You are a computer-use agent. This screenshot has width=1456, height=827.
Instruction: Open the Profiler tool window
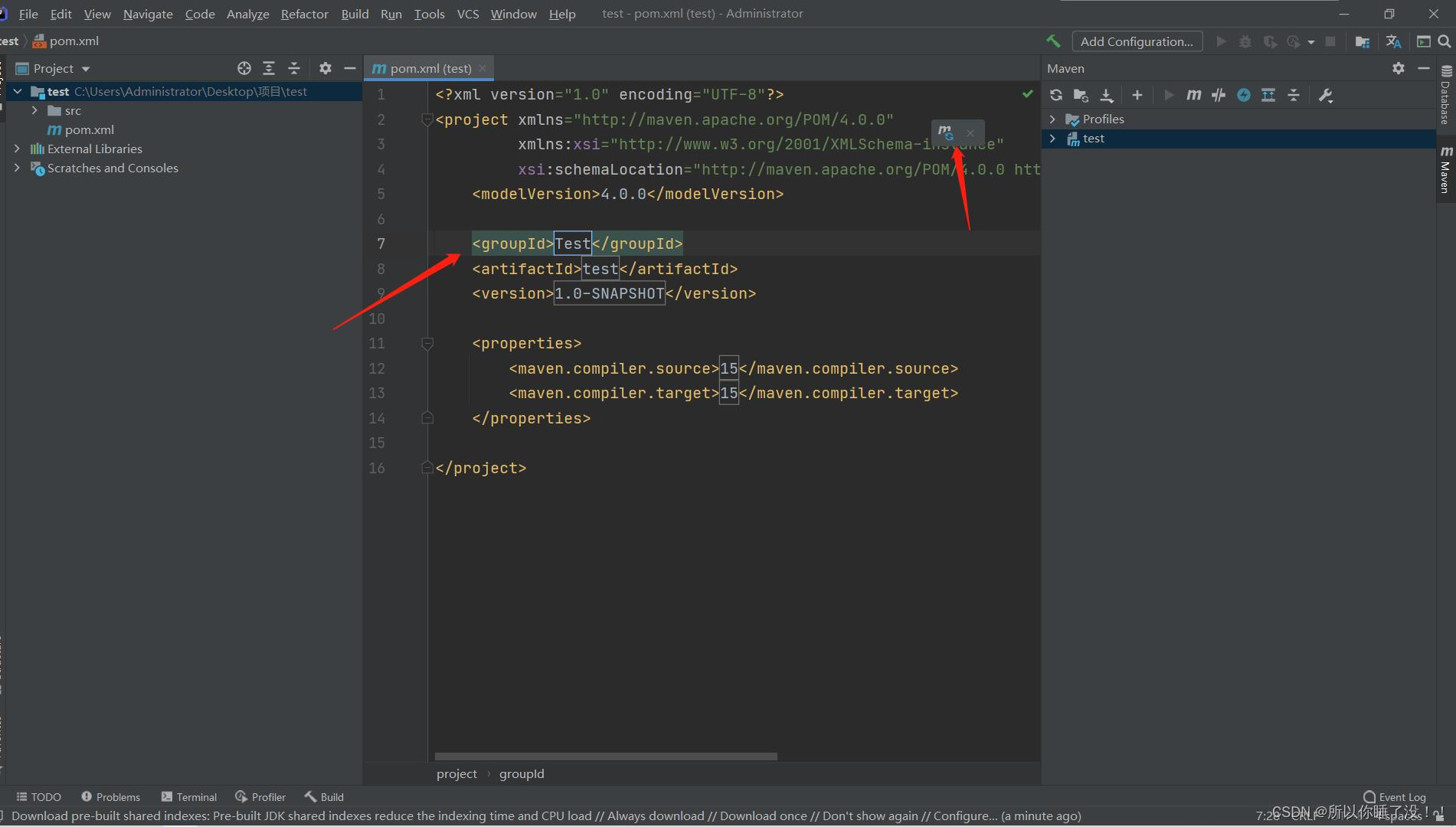click(x=260, y=797)
